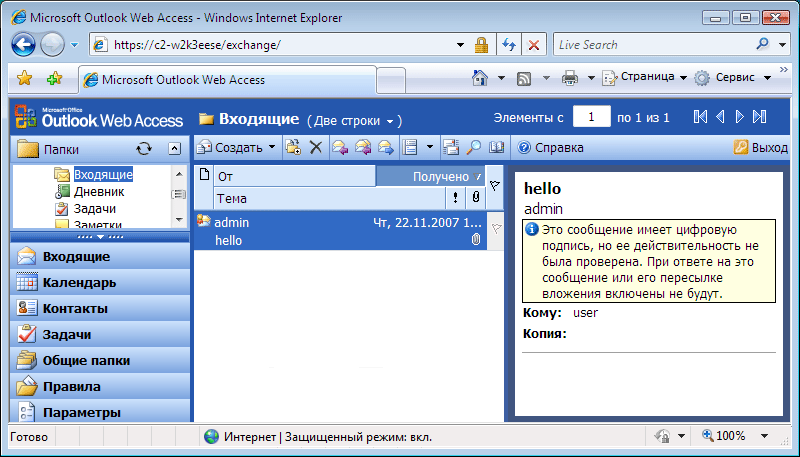
Task: Refresh the page in Internet Explorer
Action: (509, 45)
